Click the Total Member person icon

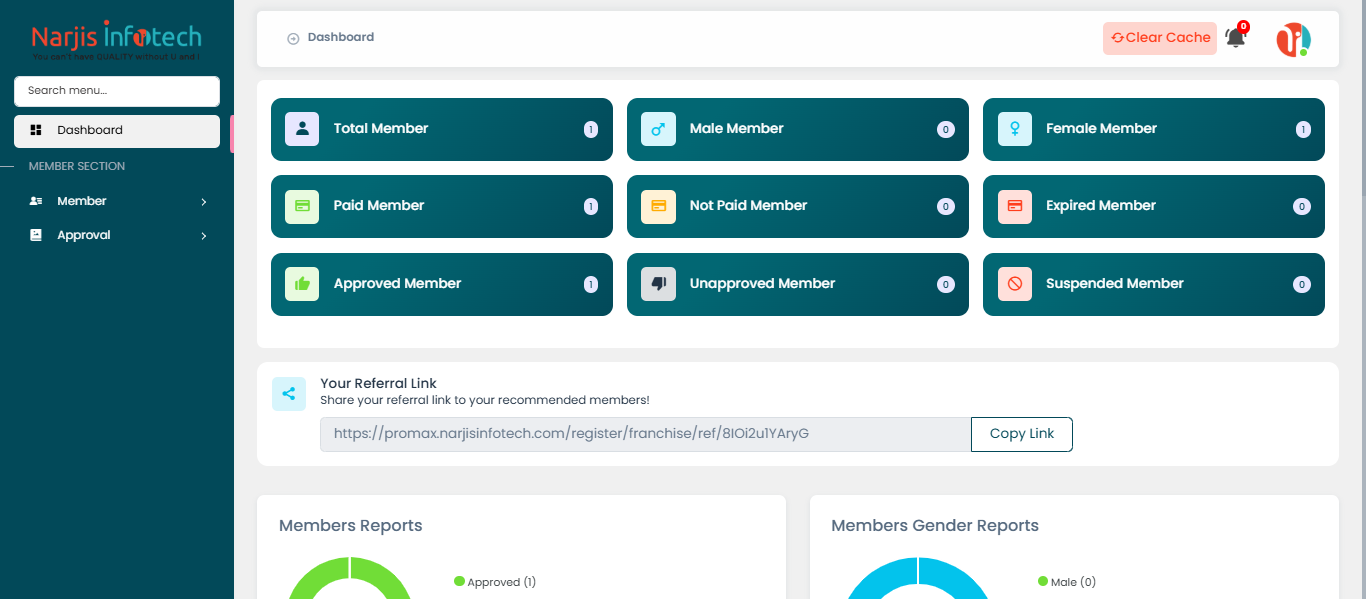point(302,129)
